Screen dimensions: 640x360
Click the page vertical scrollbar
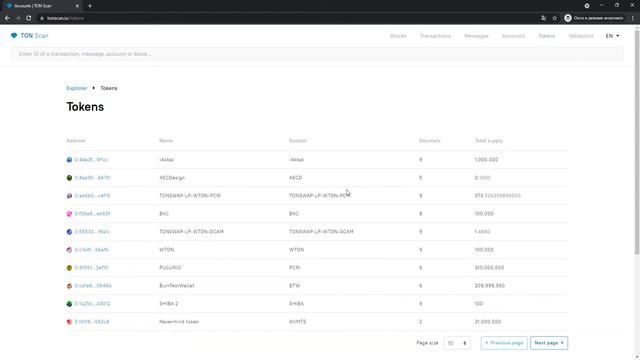(637, 143)
